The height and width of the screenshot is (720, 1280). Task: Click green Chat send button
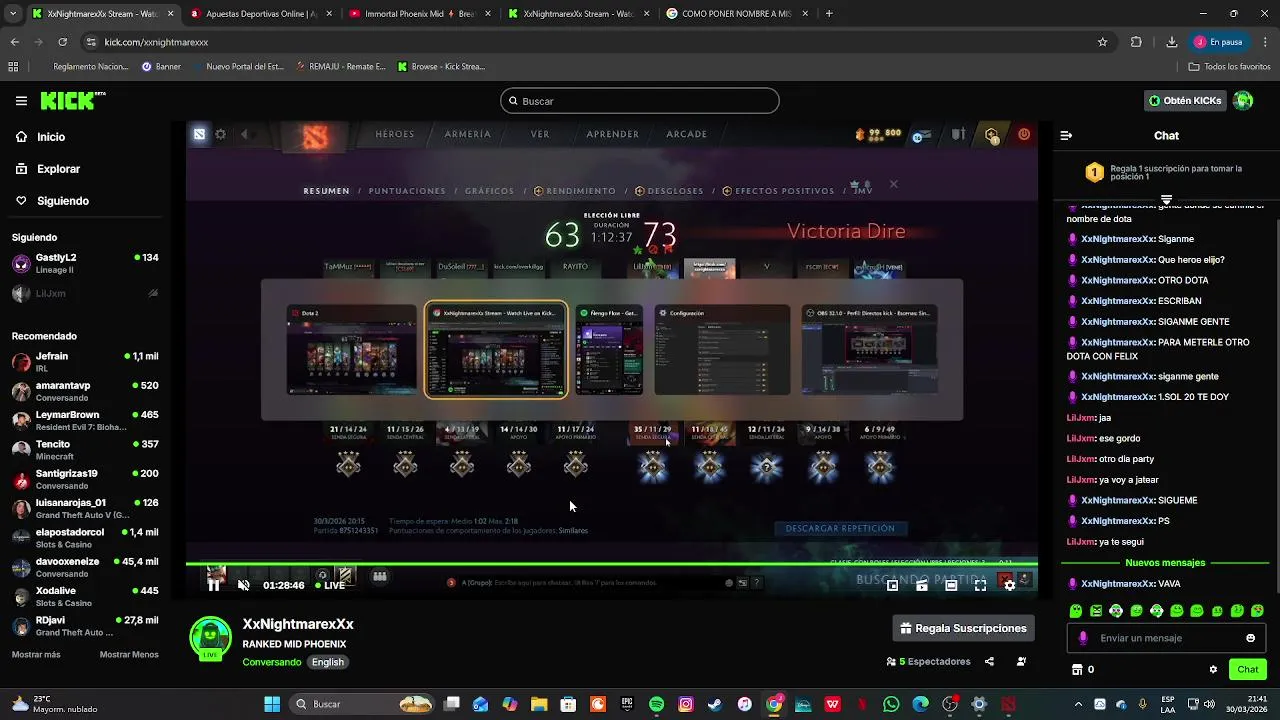pos(1247,669)
